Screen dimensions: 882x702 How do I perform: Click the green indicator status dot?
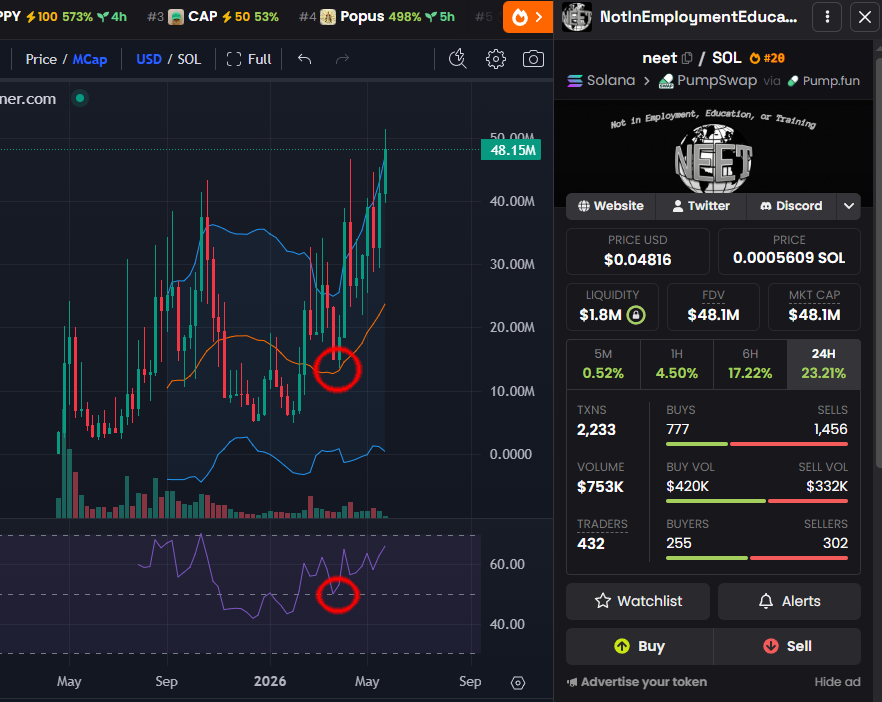[x=80, y=98]
